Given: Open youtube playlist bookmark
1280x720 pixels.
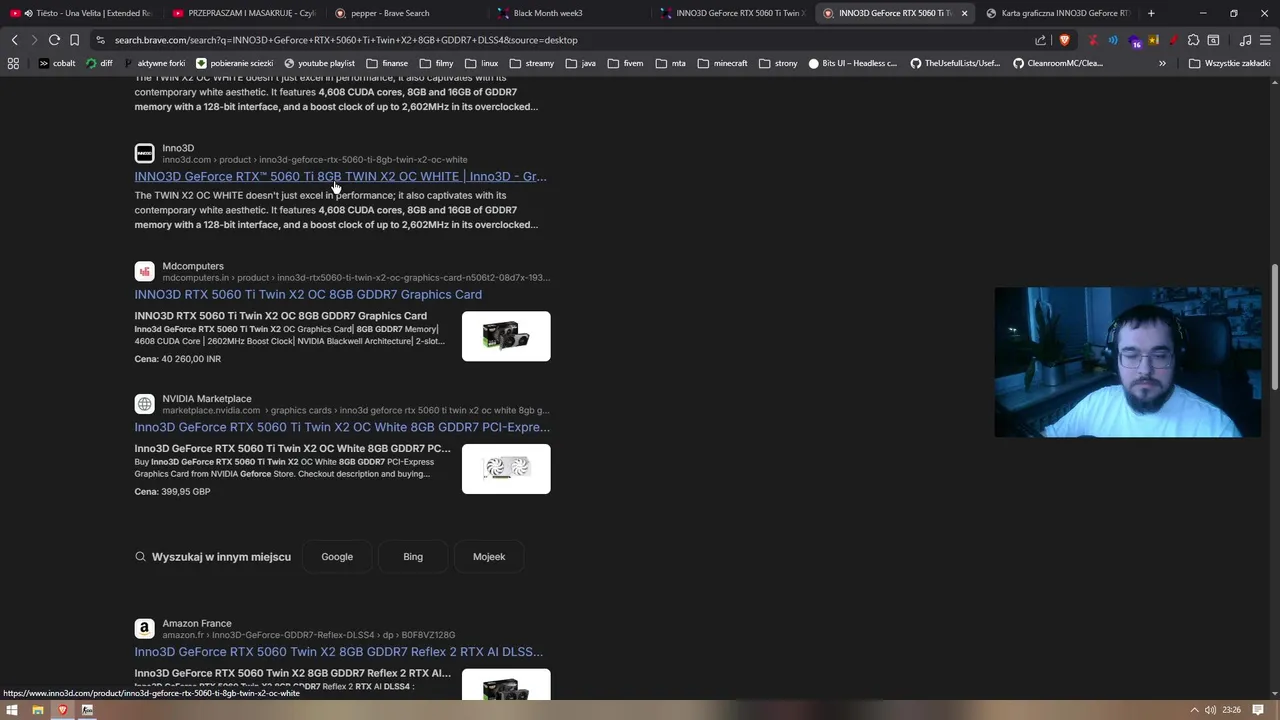Looking at the screenshot, I should tap(320, 63).
